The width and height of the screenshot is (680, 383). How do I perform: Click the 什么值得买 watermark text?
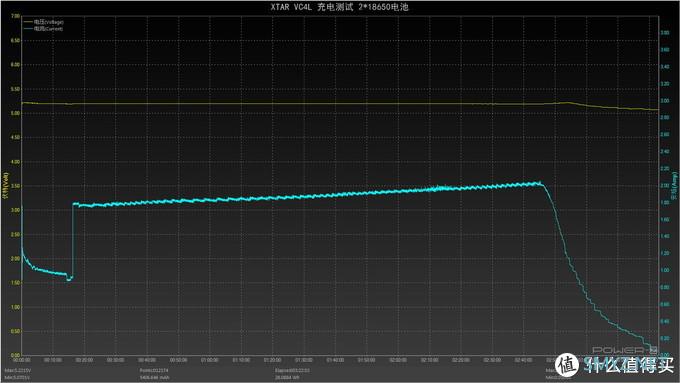(x=629, y=366)
